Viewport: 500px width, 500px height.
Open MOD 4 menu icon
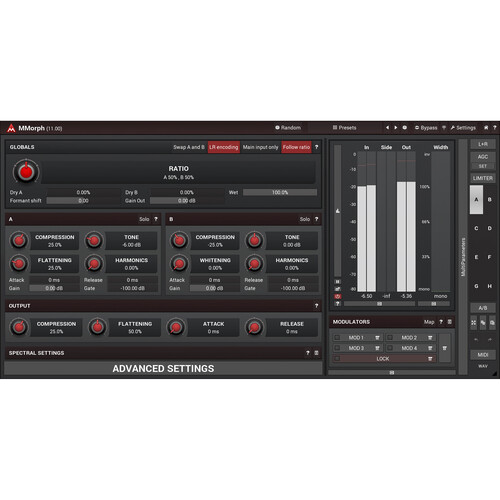[x=430, y=348]
